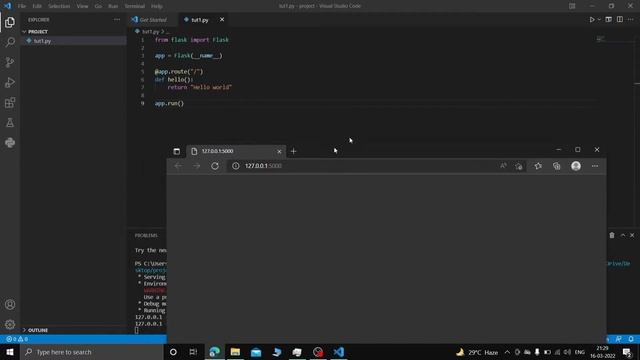Open browser profile avatar

(x=576, y=166)
